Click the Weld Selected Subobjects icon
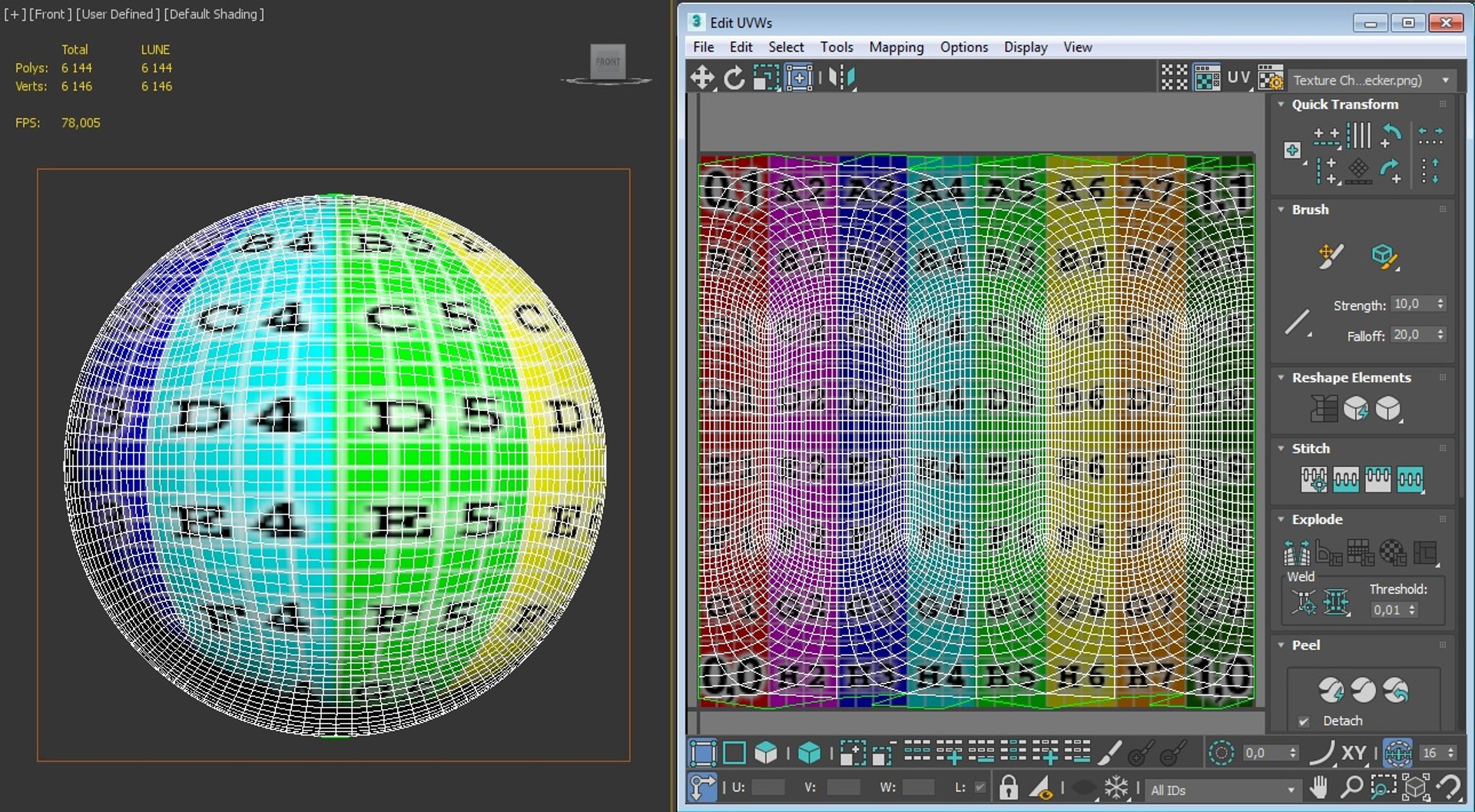 pos(1336,602)
